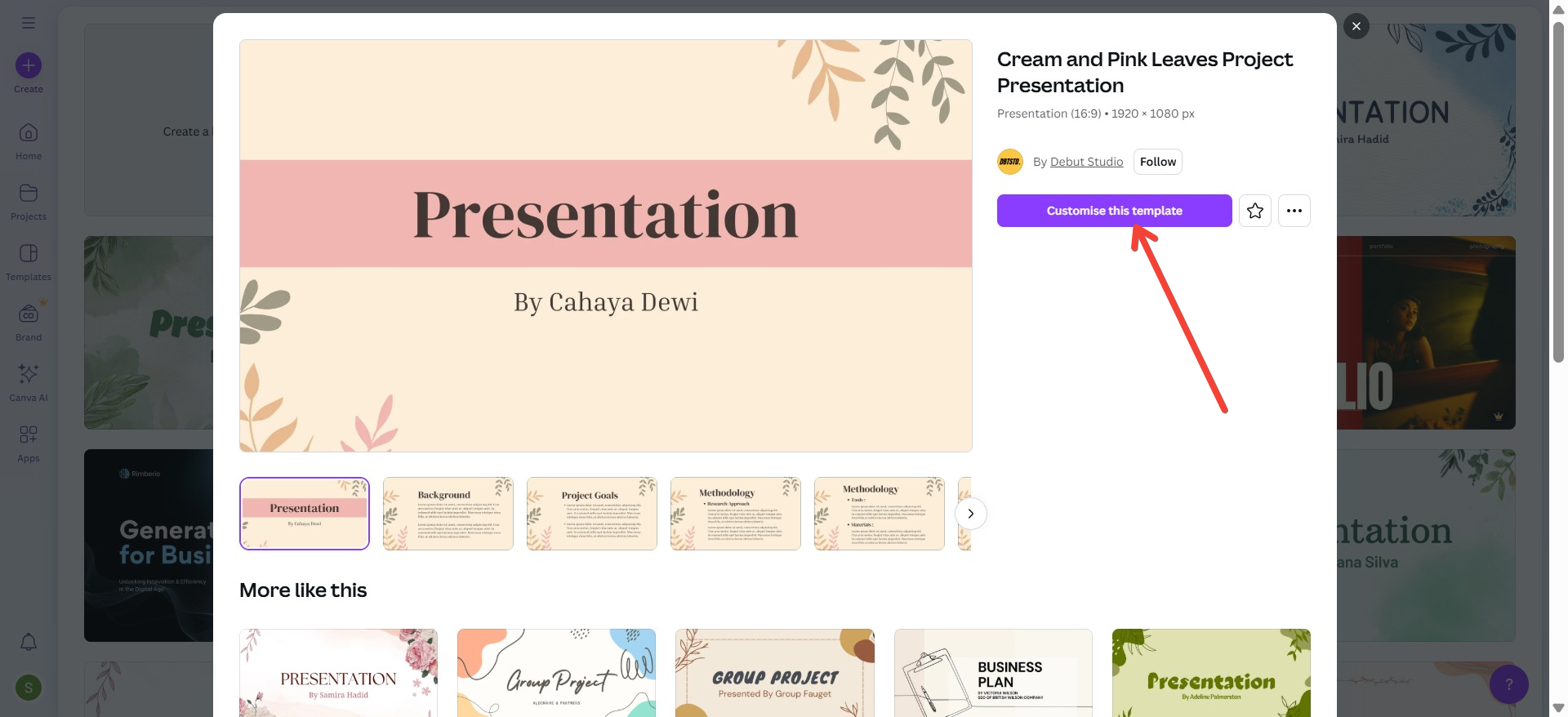Star this template as favorite
1568x717 pixels.
pos(1255,211)
